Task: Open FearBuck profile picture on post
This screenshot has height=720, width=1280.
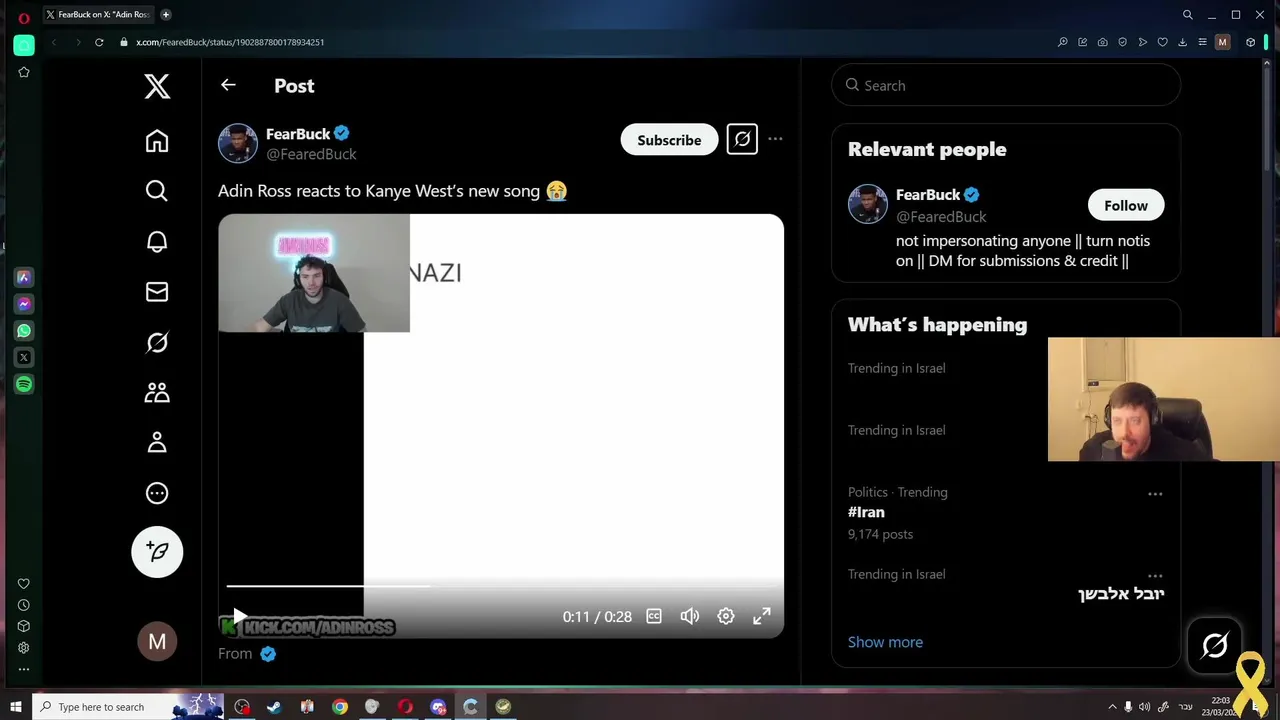Action: pos(238,143)
